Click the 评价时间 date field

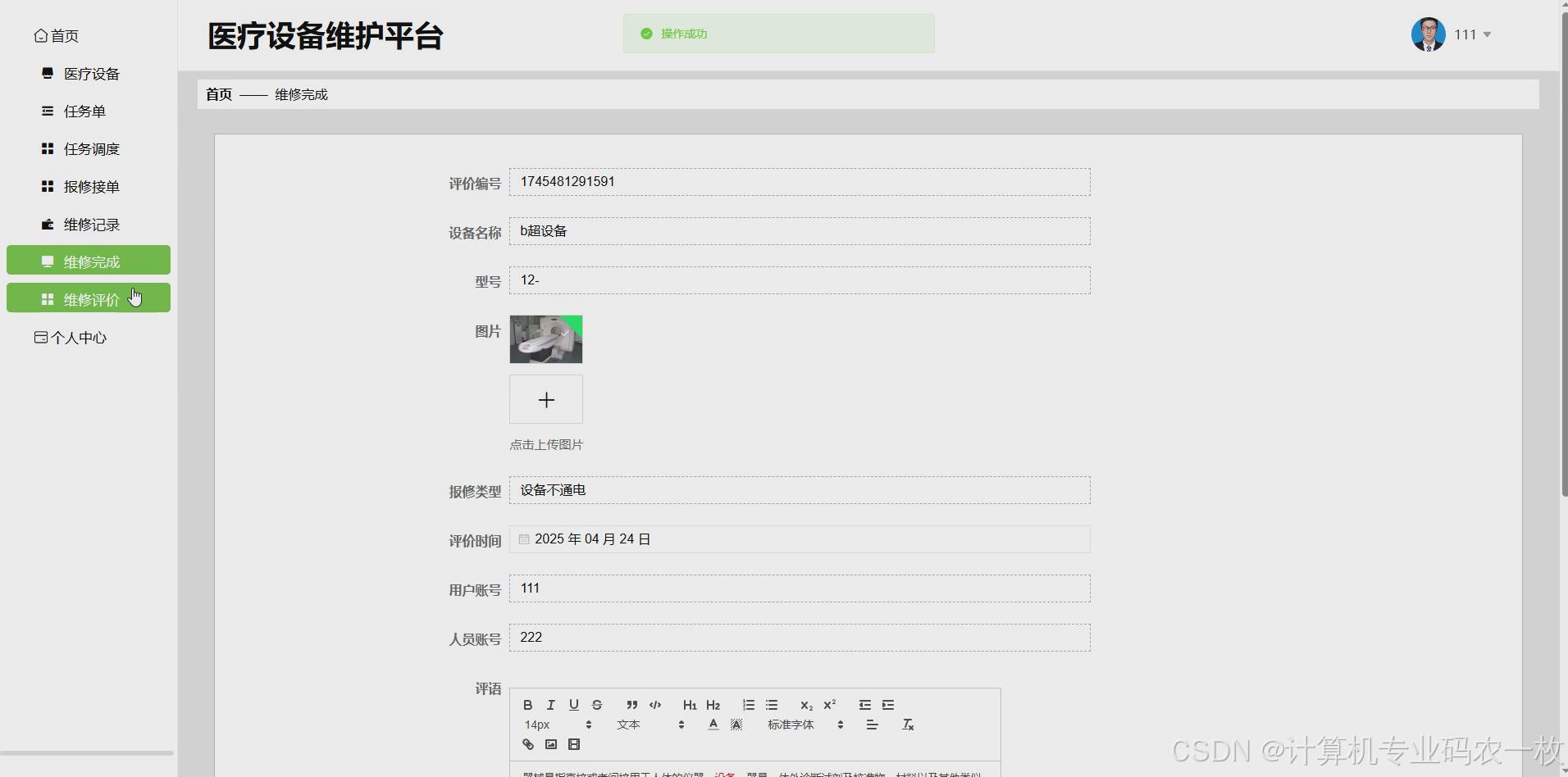point(800,538)
